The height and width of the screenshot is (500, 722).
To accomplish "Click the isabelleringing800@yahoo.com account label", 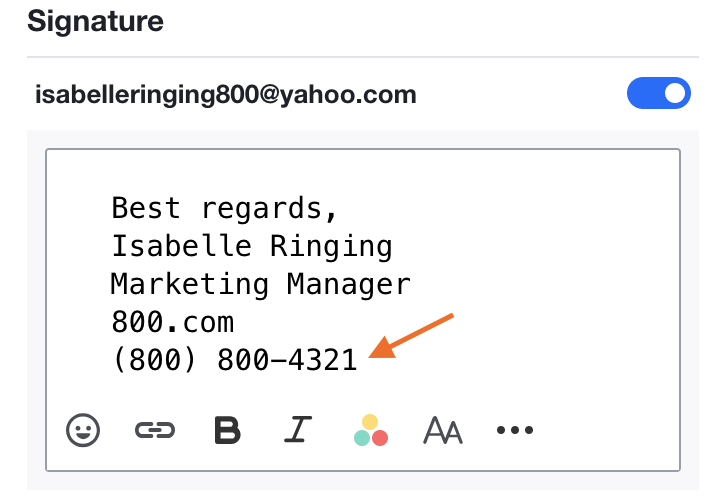I will [x=226, y=94].
